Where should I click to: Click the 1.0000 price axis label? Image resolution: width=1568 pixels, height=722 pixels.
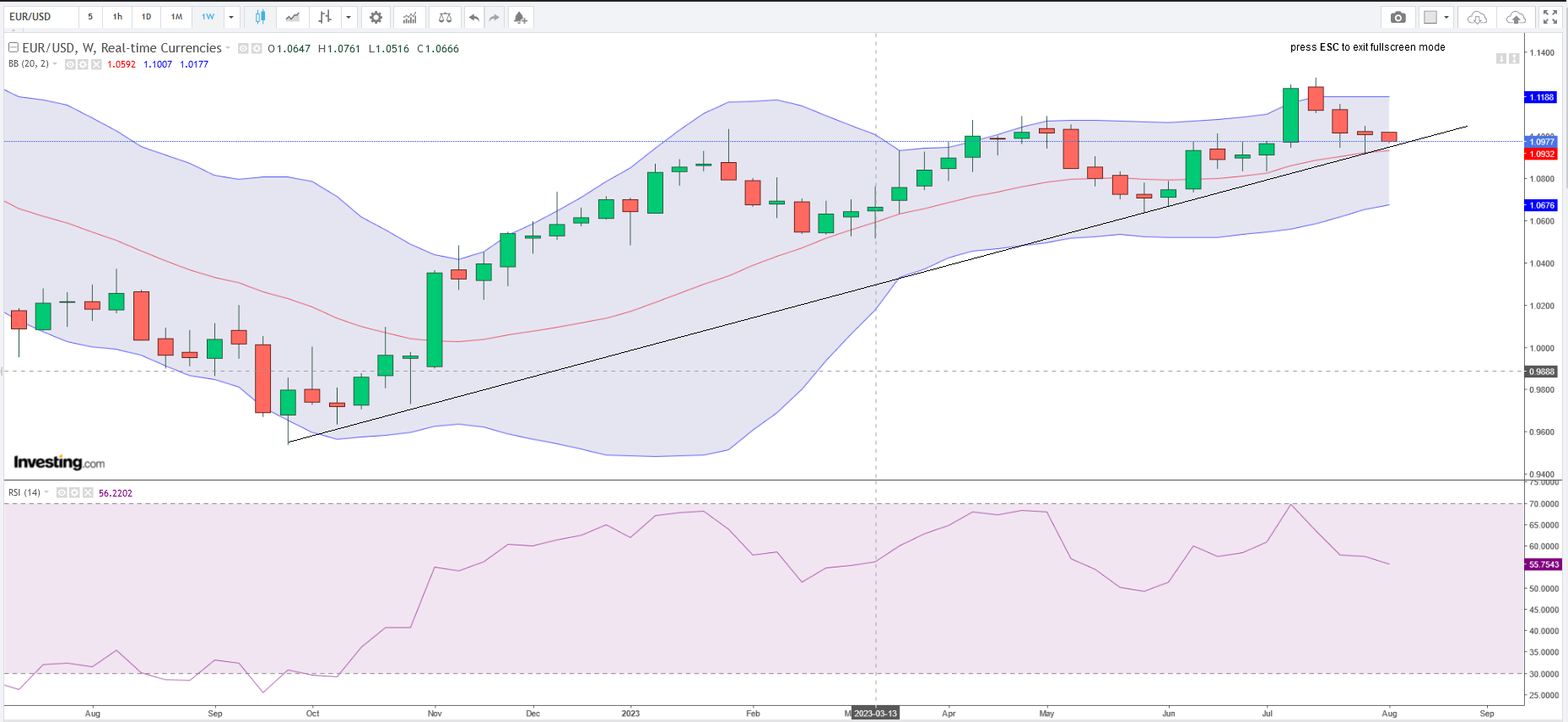(1542, 348)
